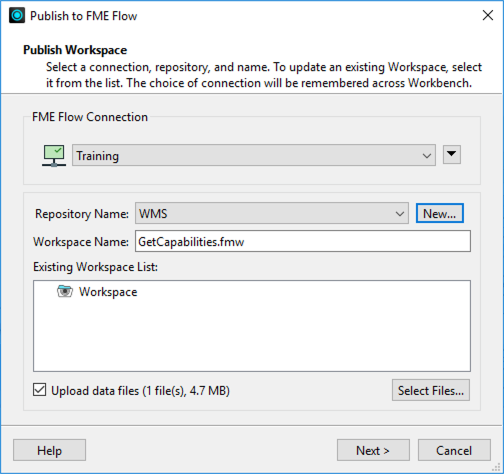Expand the Repository Name chevron arrow
The image size is (504, 474).
coord(400,214)
